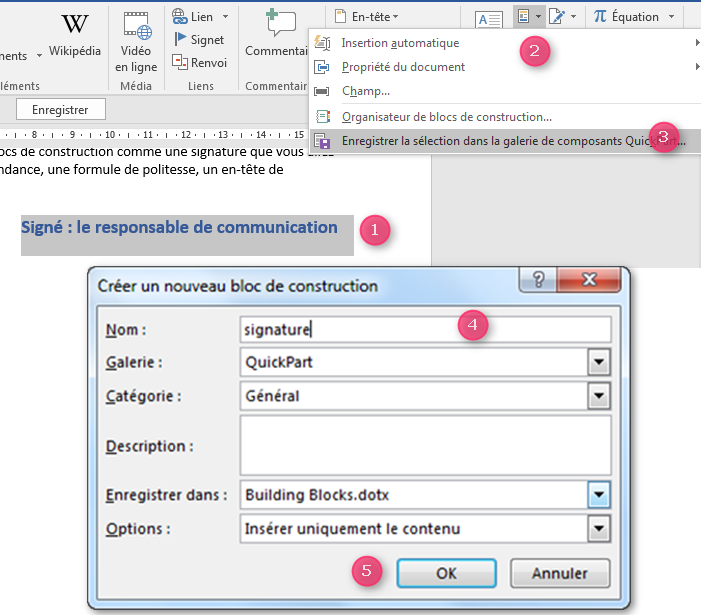Open the Lien dropdown arrow
This screenshot has height=615, width=701.
[x=225, y=17]
